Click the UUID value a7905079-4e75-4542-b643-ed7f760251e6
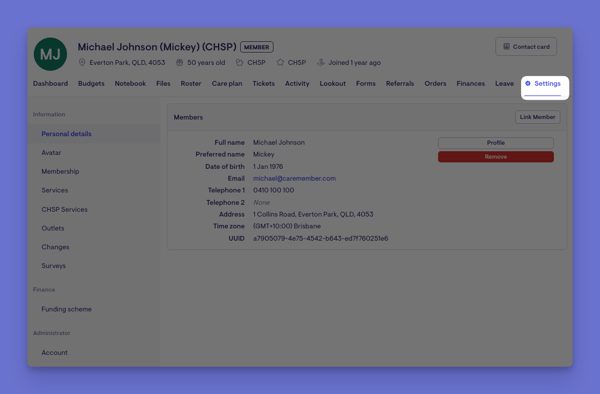This screenshot has height=394, width=600. [x=321, y=238]
